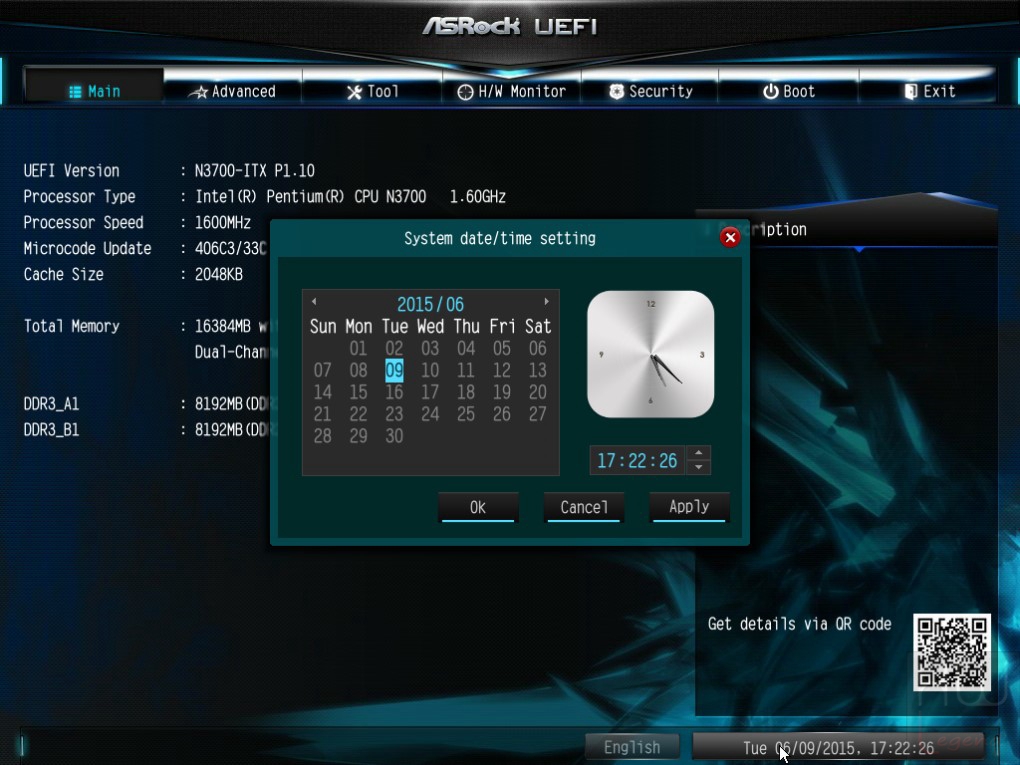Choose day 24 in calendar
1020x765 pixels.
[x=430, y=414]
